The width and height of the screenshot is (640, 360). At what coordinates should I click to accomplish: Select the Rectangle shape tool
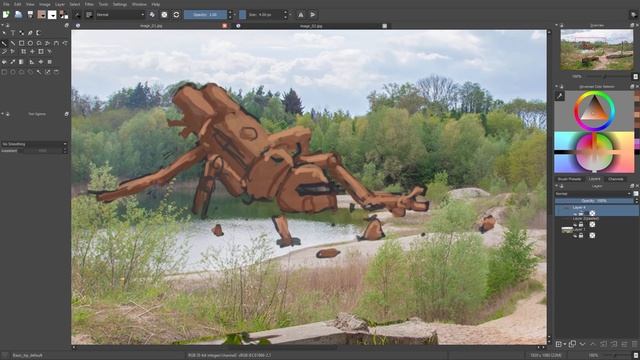pos(22,43)
